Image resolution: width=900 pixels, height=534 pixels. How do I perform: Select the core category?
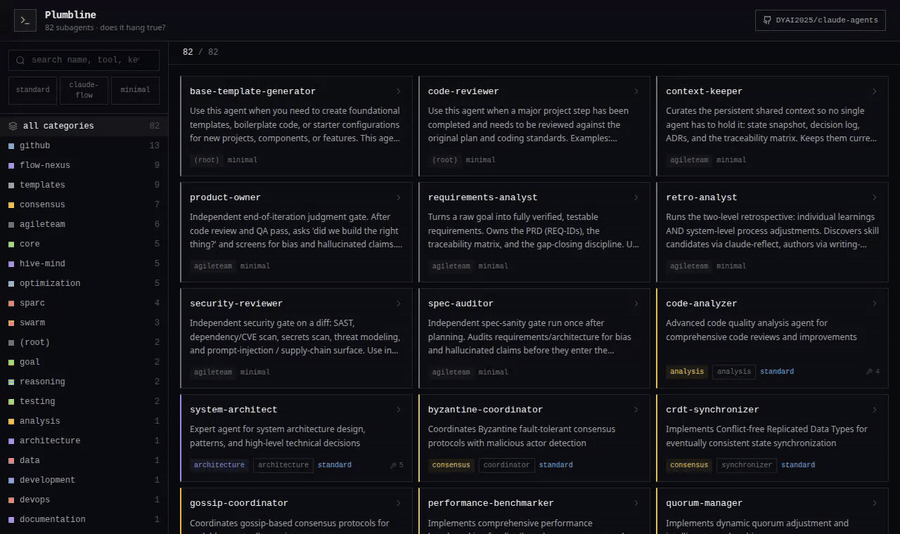[84, 244]
